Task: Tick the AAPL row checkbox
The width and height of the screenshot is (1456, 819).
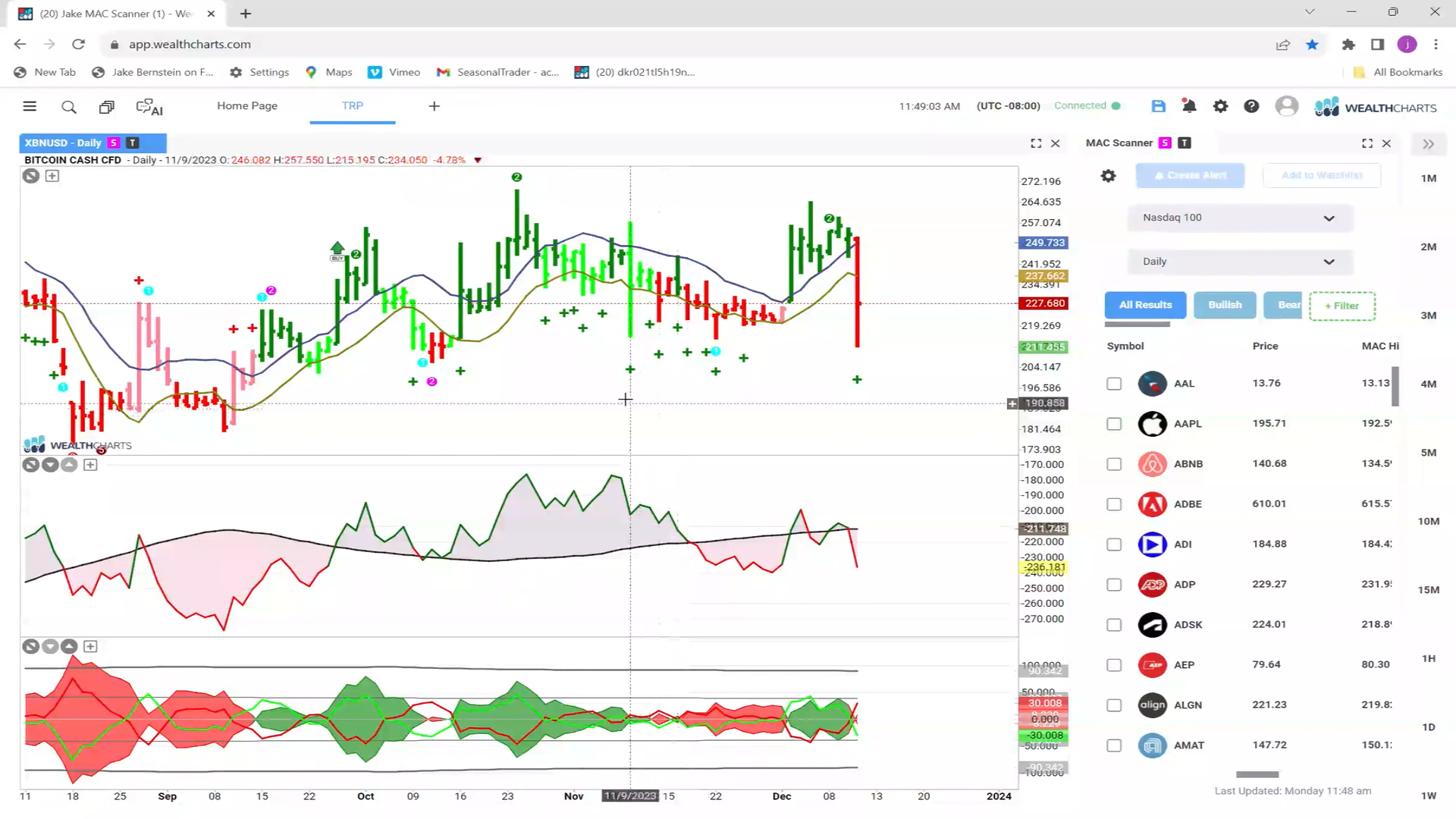Action: (x=1114, y=424)
